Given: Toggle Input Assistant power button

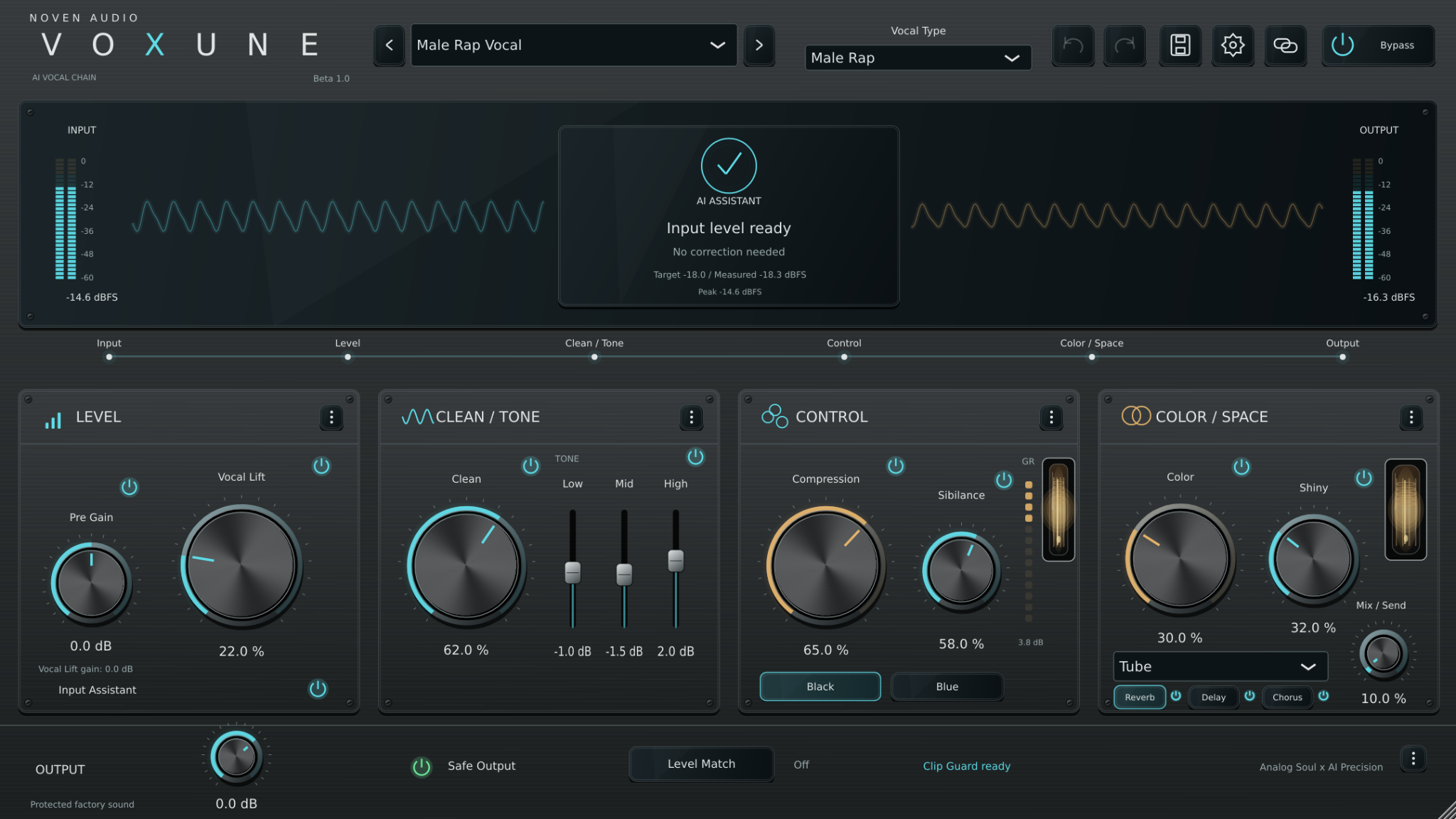Looking at the screenshot, I should [318, 689].
